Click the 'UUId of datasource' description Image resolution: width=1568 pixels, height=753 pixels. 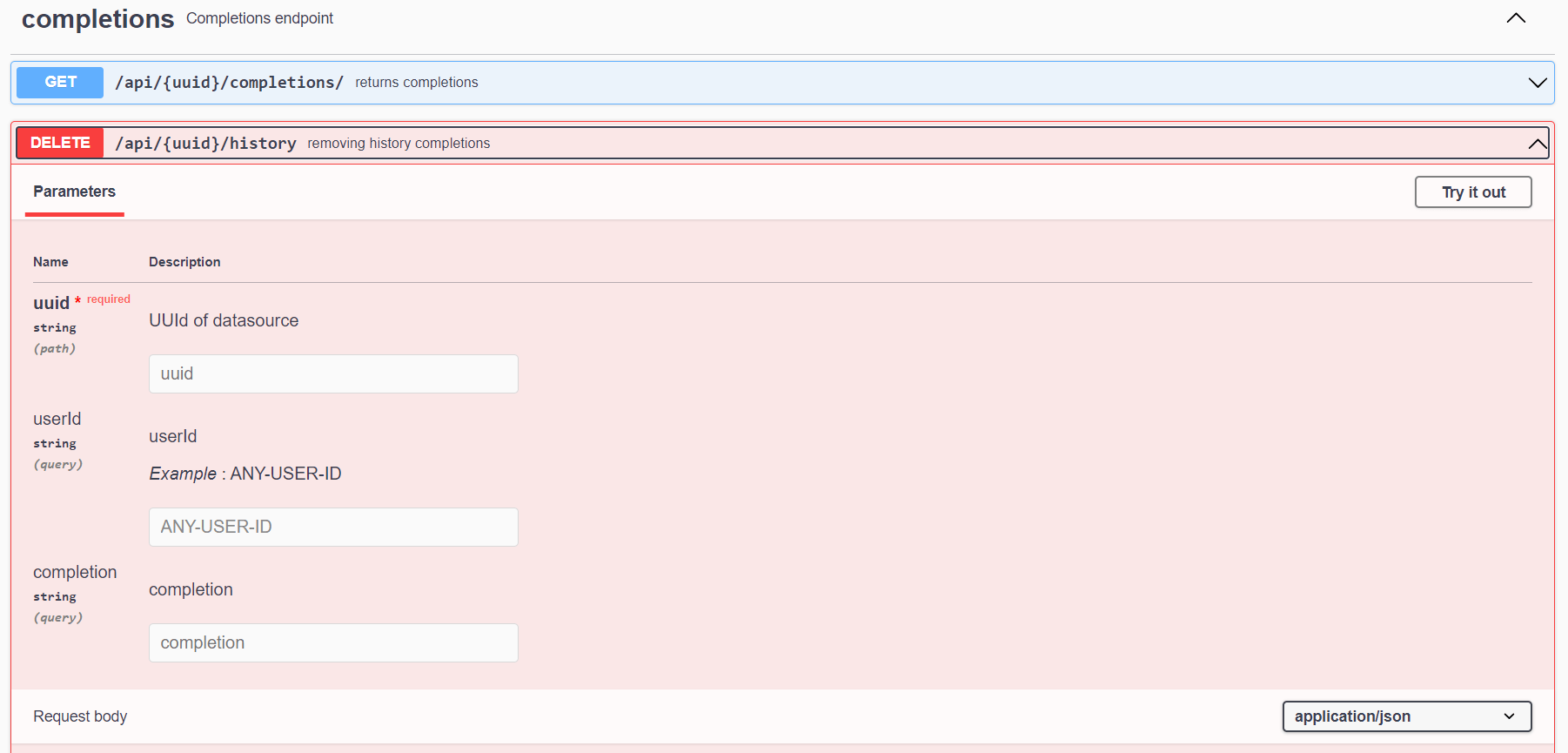pyautogui.click(x=224, y=320)
